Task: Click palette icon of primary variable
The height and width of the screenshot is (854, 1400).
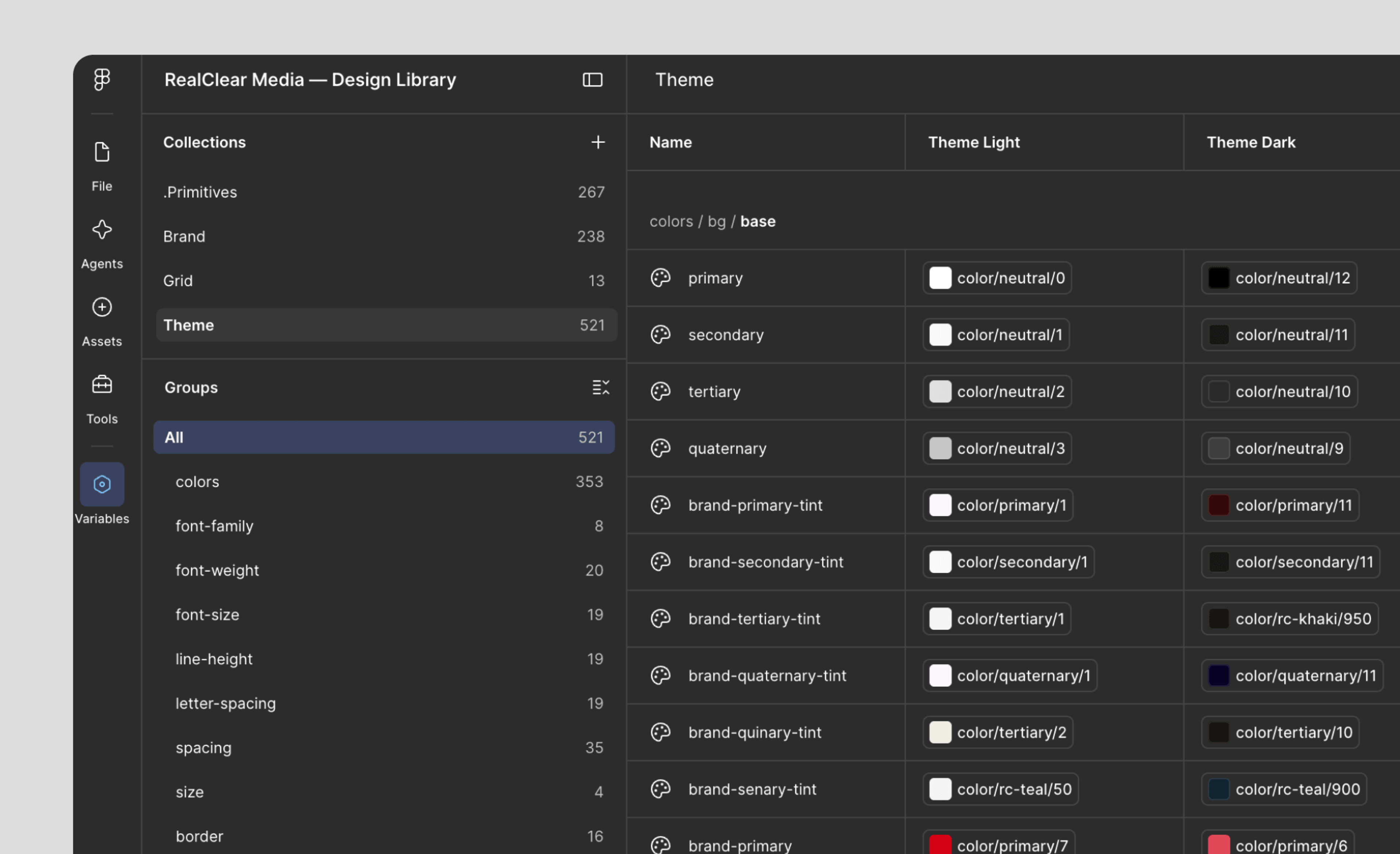Action: (660, 278)
